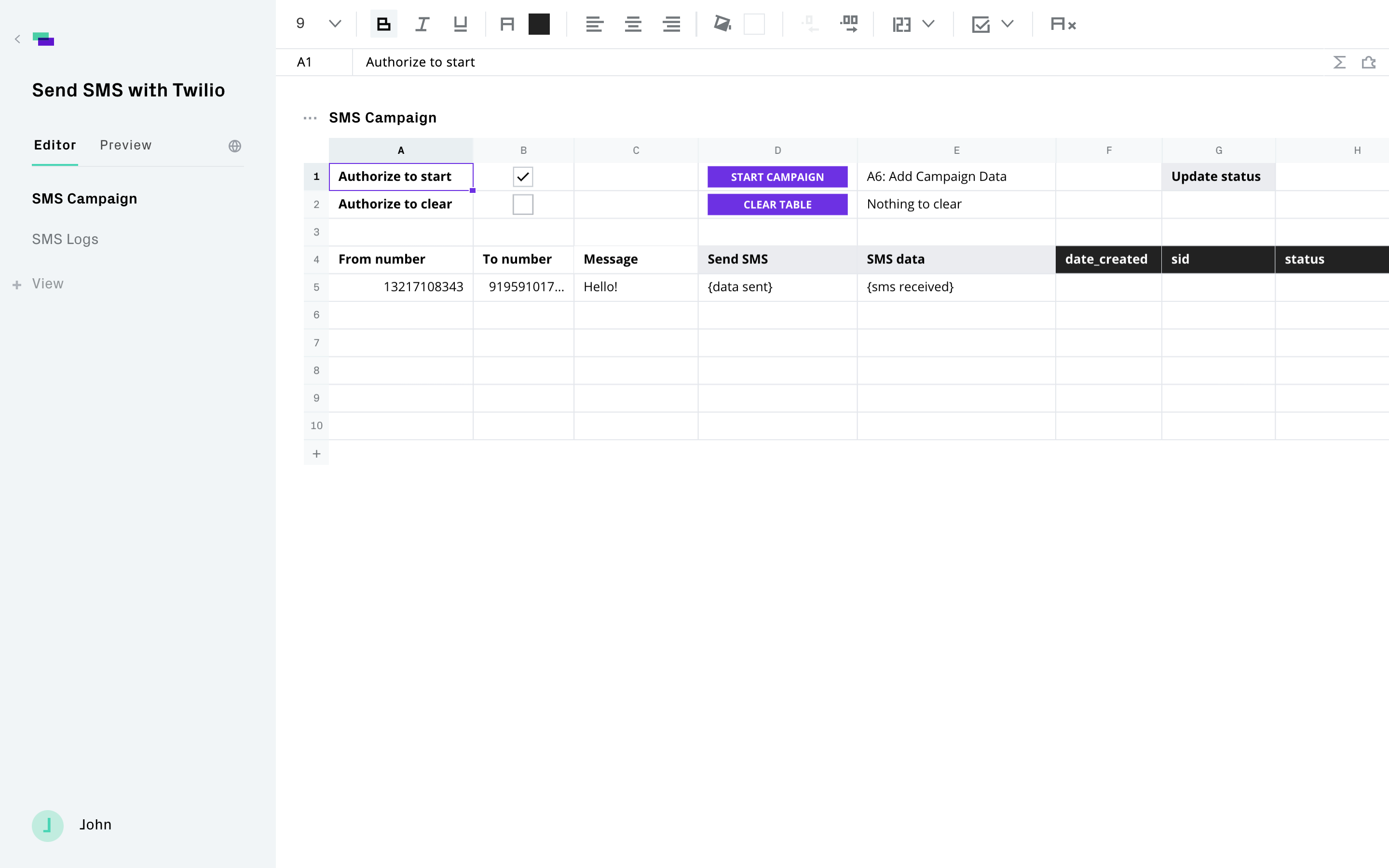Align cell text to center
Viewport: 1389px width, 868px height.
[632, 24]
